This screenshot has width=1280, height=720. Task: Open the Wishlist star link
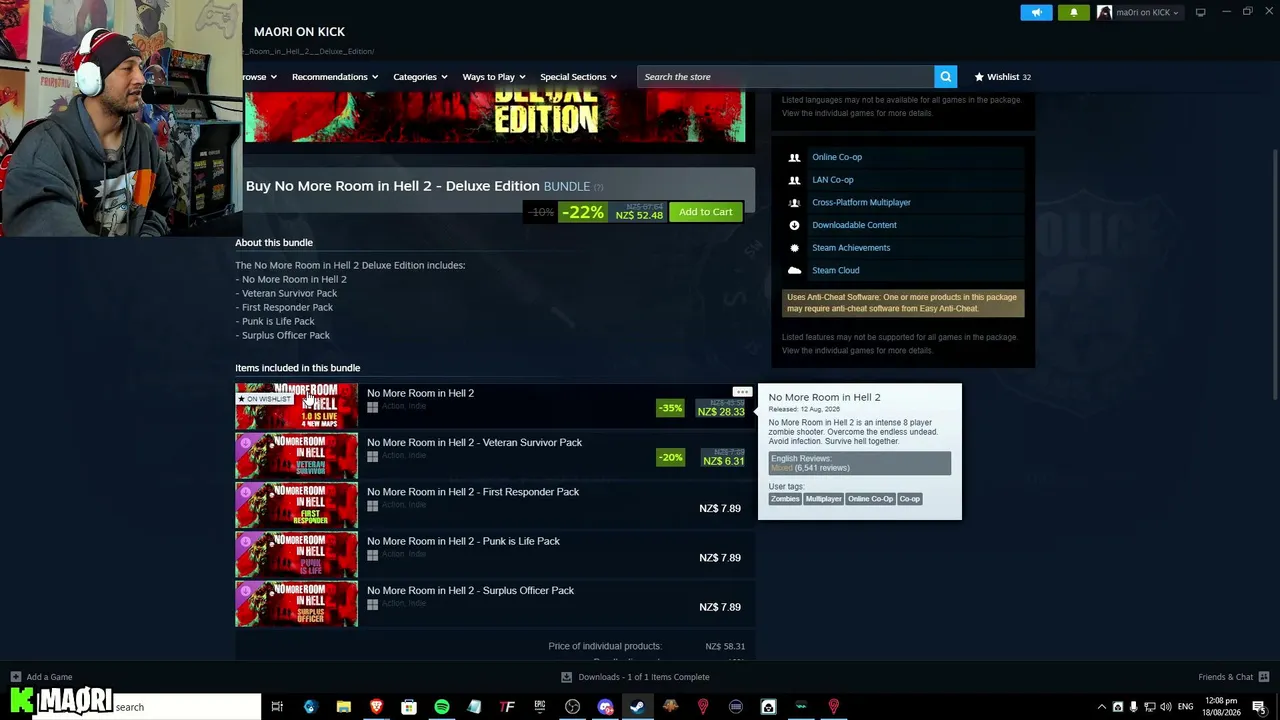tap(1002, 77)
